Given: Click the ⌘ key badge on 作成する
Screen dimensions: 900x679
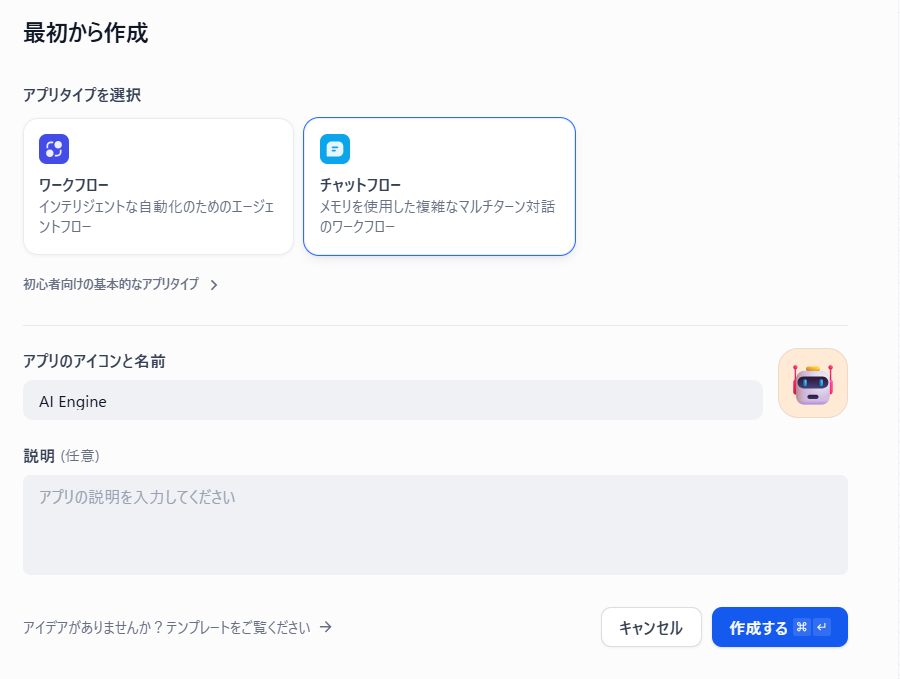Looking at the screenshot, I should pyautogui.click(x=801, y=627).
